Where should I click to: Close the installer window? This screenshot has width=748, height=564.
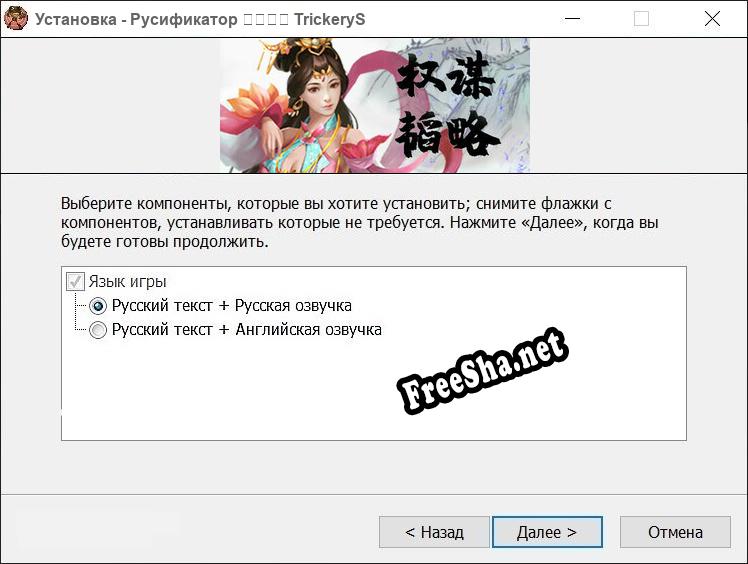pyautogui.click(x=712, y=18)
